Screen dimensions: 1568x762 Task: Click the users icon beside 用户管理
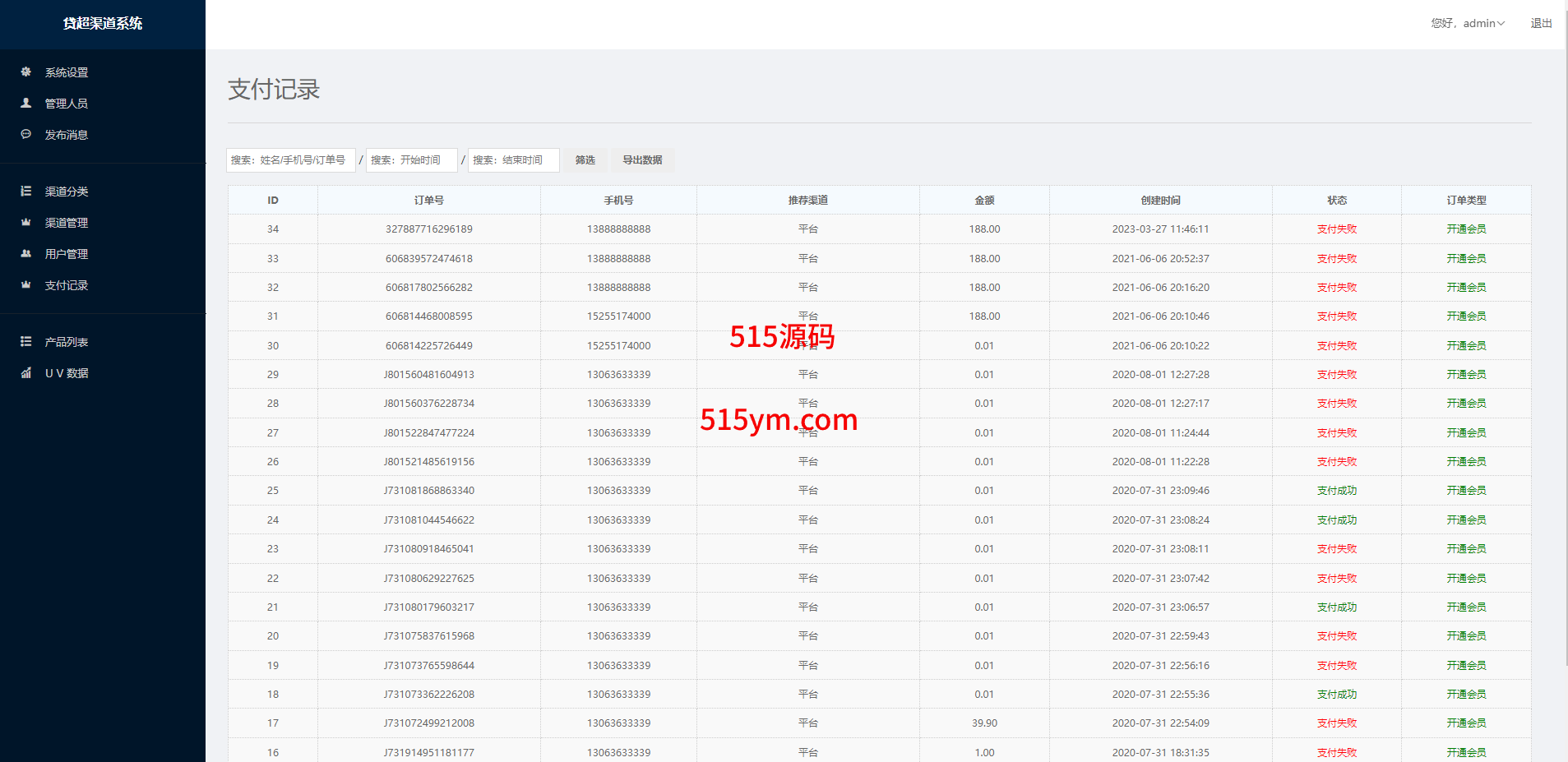click(x=25, y=254)
